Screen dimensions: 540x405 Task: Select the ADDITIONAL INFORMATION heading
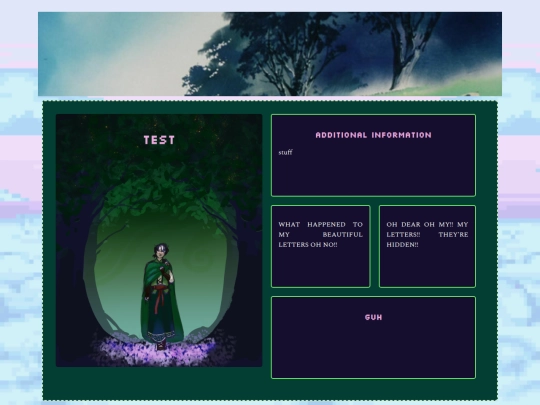pyautogui.click(x=373, y=135)
